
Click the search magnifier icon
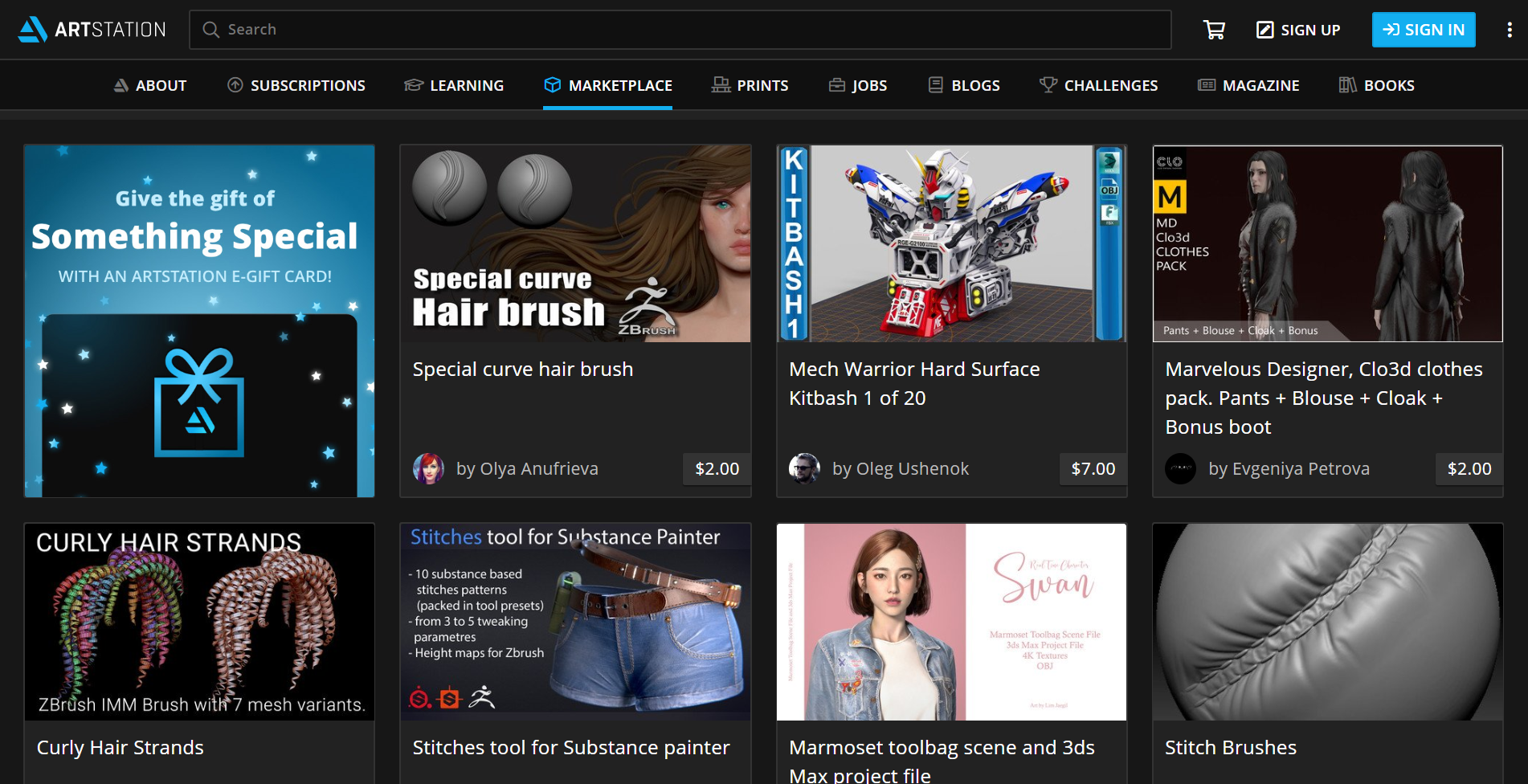point(210,30)
